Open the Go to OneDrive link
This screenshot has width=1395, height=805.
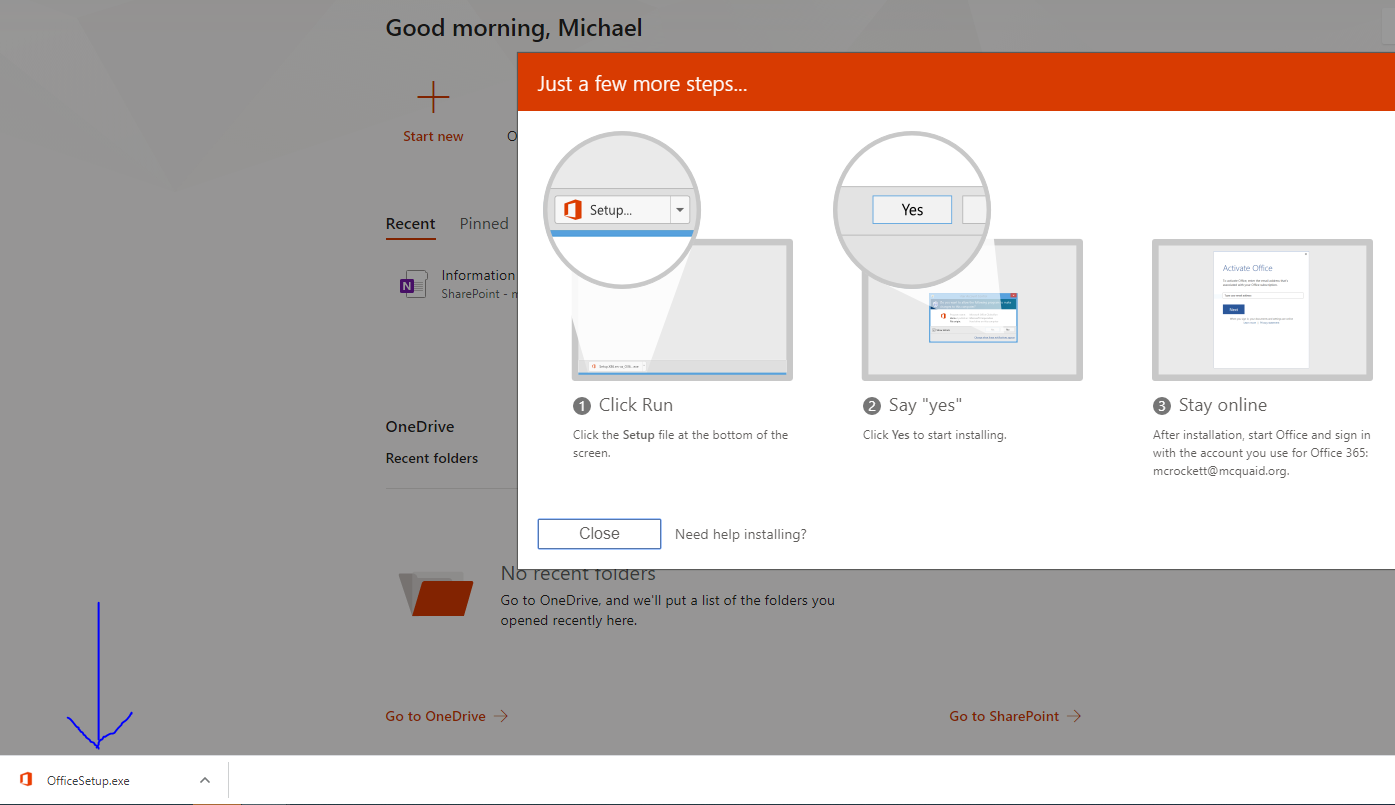[x=436, y=716]
